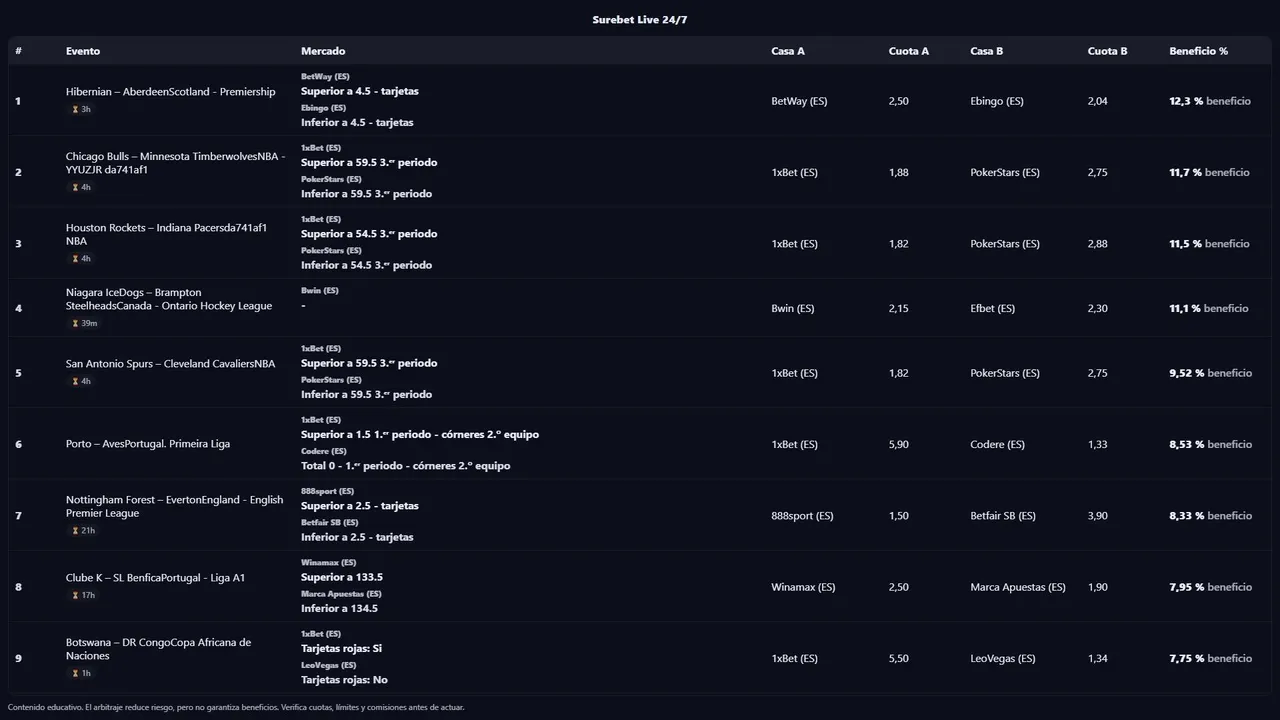This screenshot has height=720, width=1280.
Task: Click the hourglass icon under San Antonio Spurs
Action: point(75,382)
